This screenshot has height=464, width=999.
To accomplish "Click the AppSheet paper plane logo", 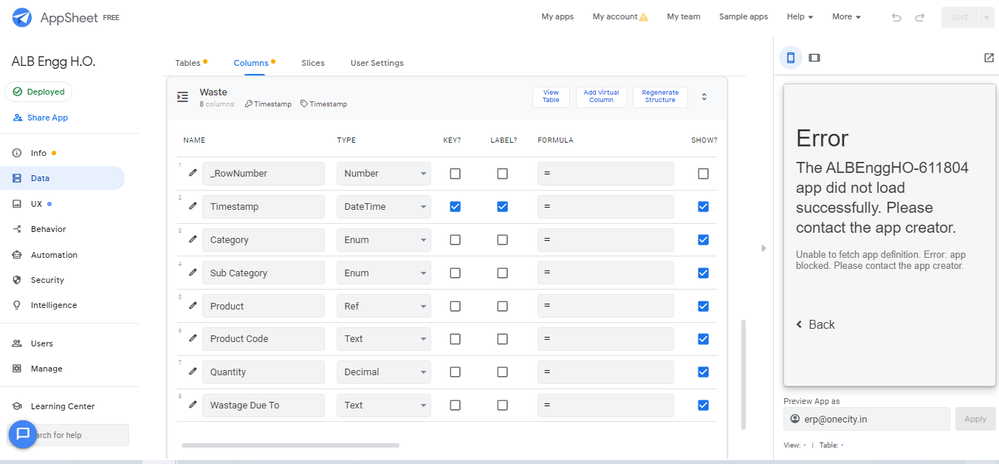I will pos(22,17).
